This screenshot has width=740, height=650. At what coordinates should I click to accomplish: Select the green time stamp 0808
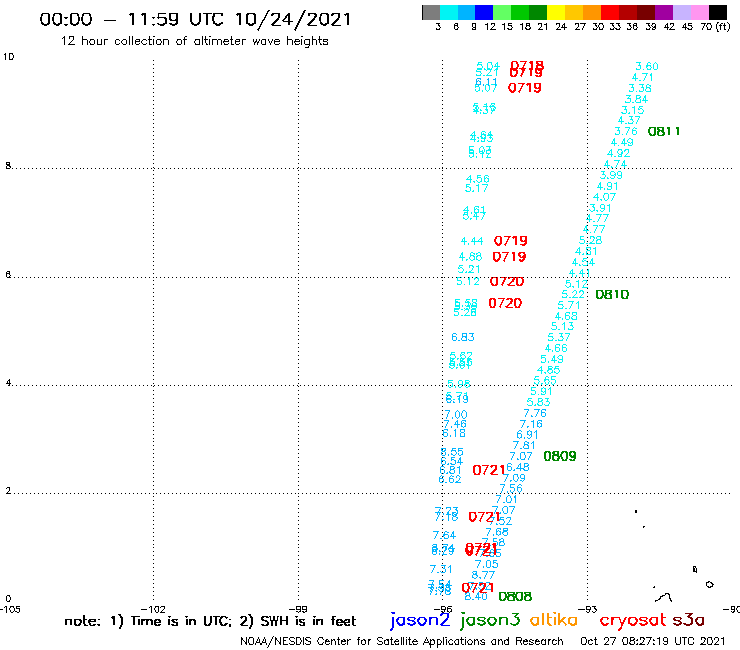tap(515, 597)
